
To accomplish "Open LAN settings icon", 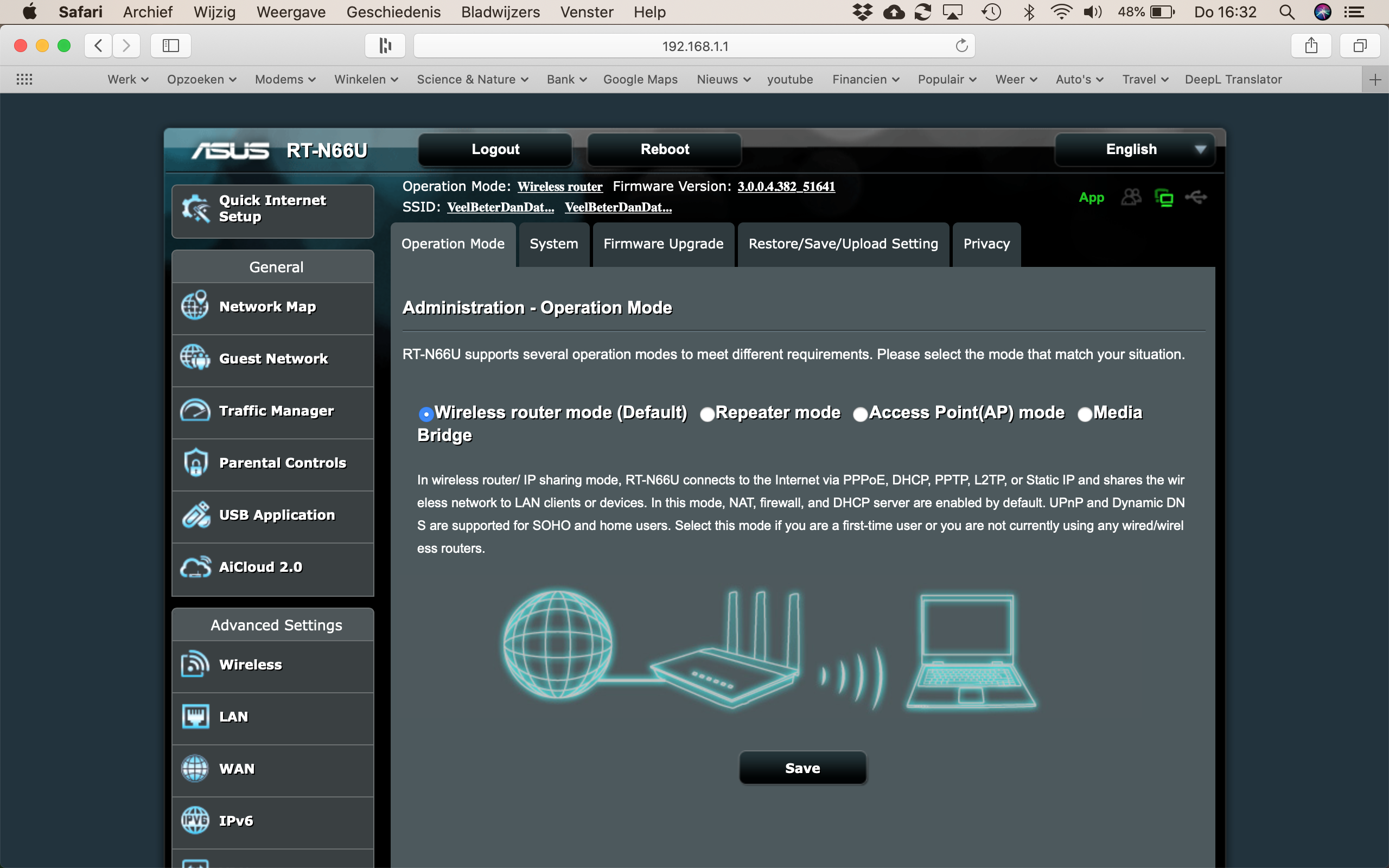I will tap(195, 717).
